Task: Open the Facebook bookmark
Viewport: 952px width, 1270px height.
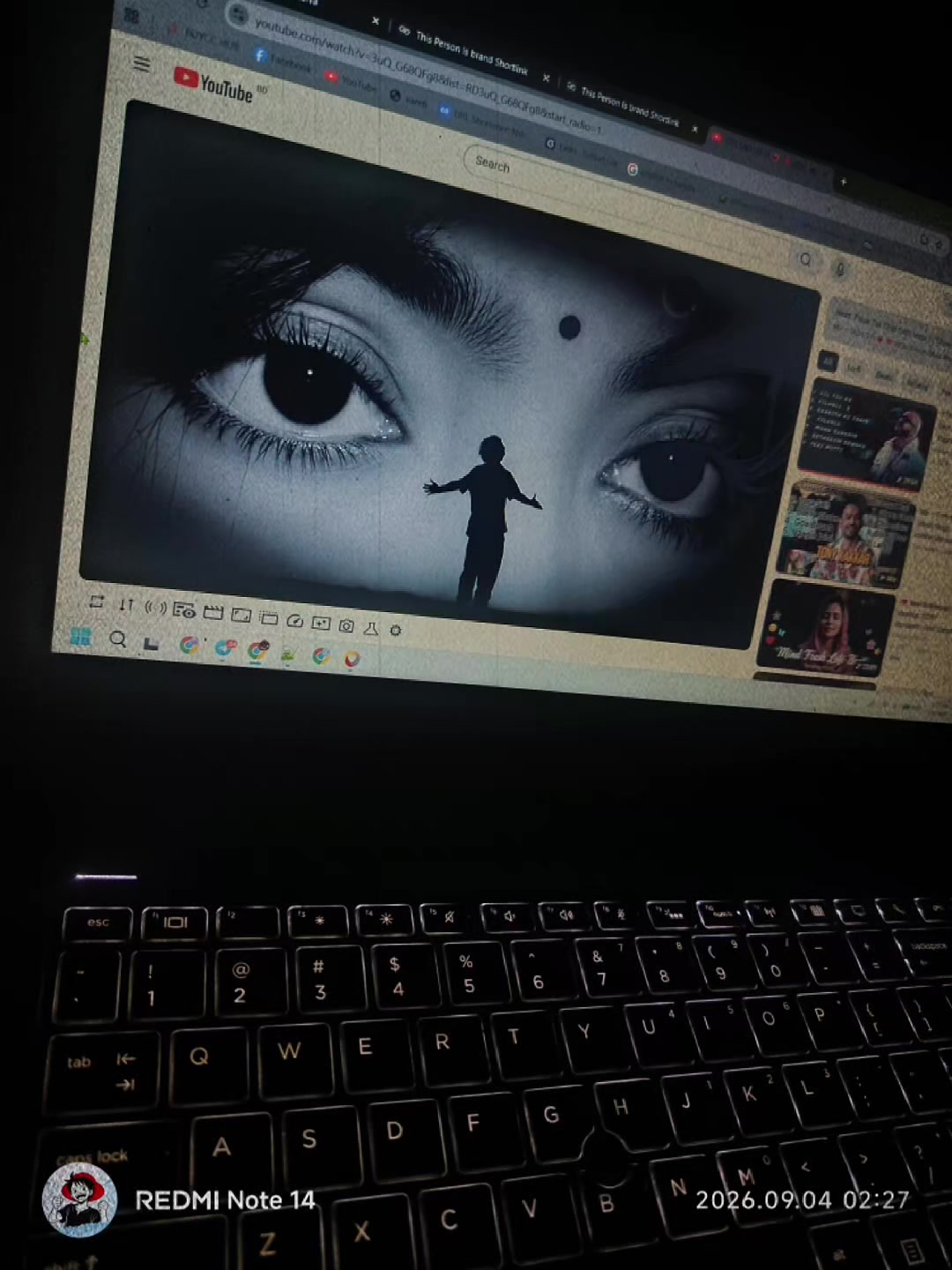Action: coord(283,60)
